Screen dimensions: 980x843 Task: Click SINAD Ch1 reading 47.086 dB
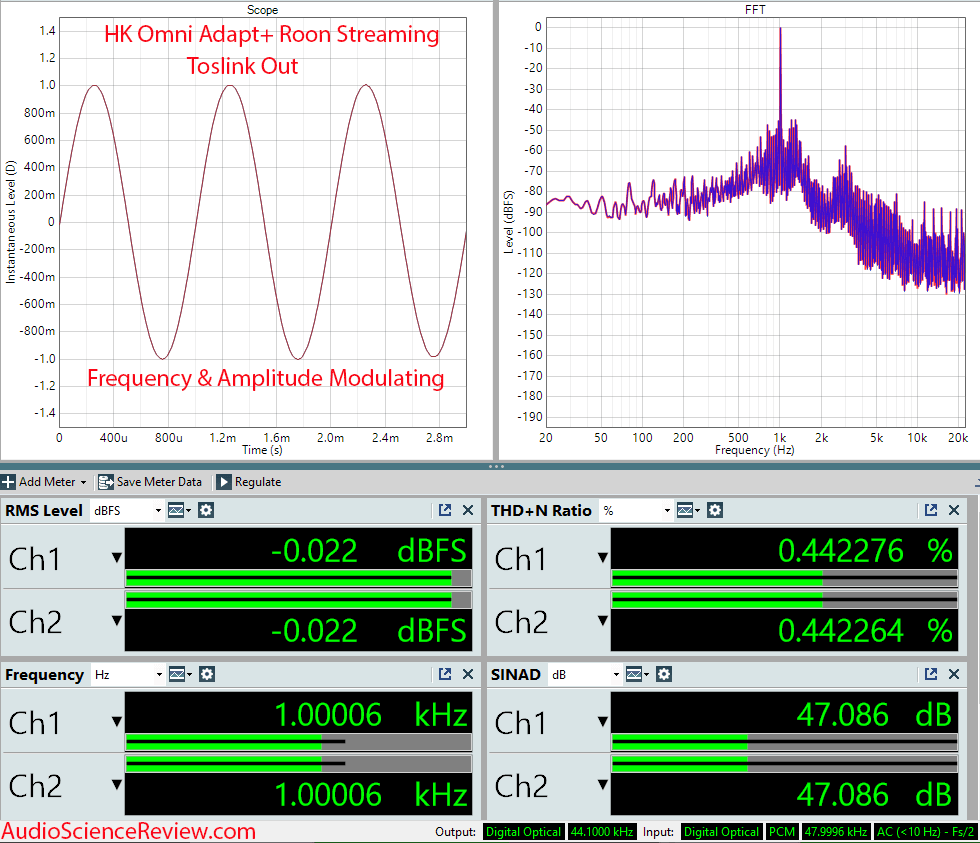click(x=874, y=715)
